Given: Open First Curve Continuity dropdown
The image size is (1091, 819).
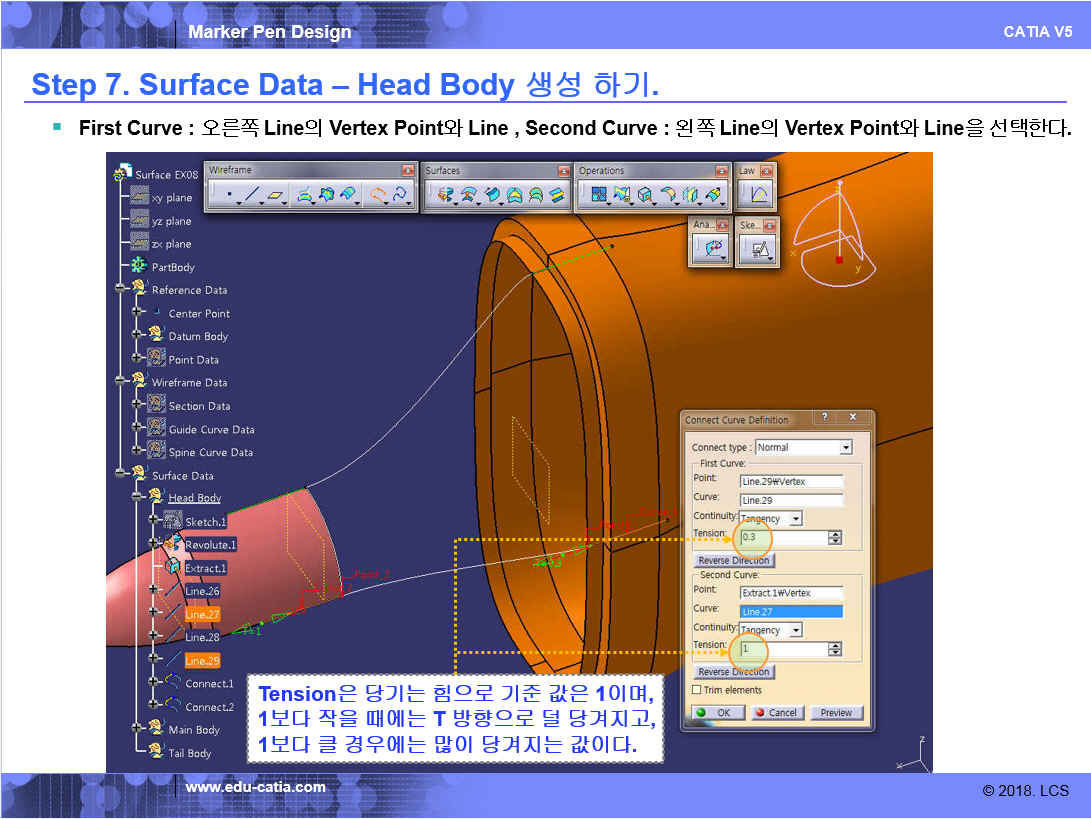Looking at the screenshot, I should tap(796, 519).
